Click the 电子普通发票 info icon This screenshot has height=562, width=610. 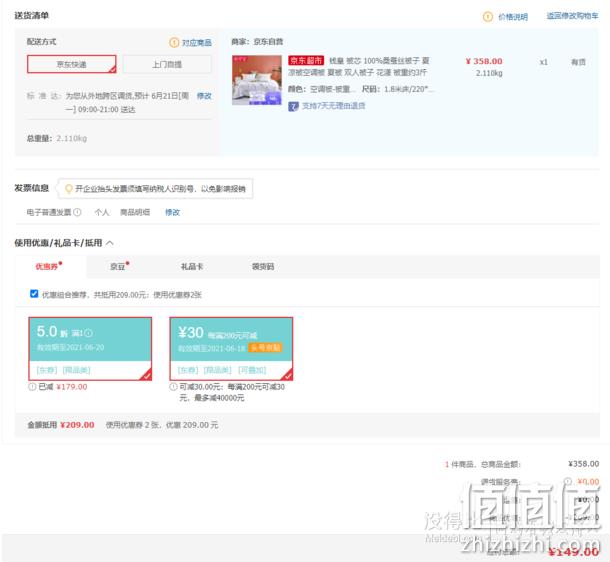77,212
